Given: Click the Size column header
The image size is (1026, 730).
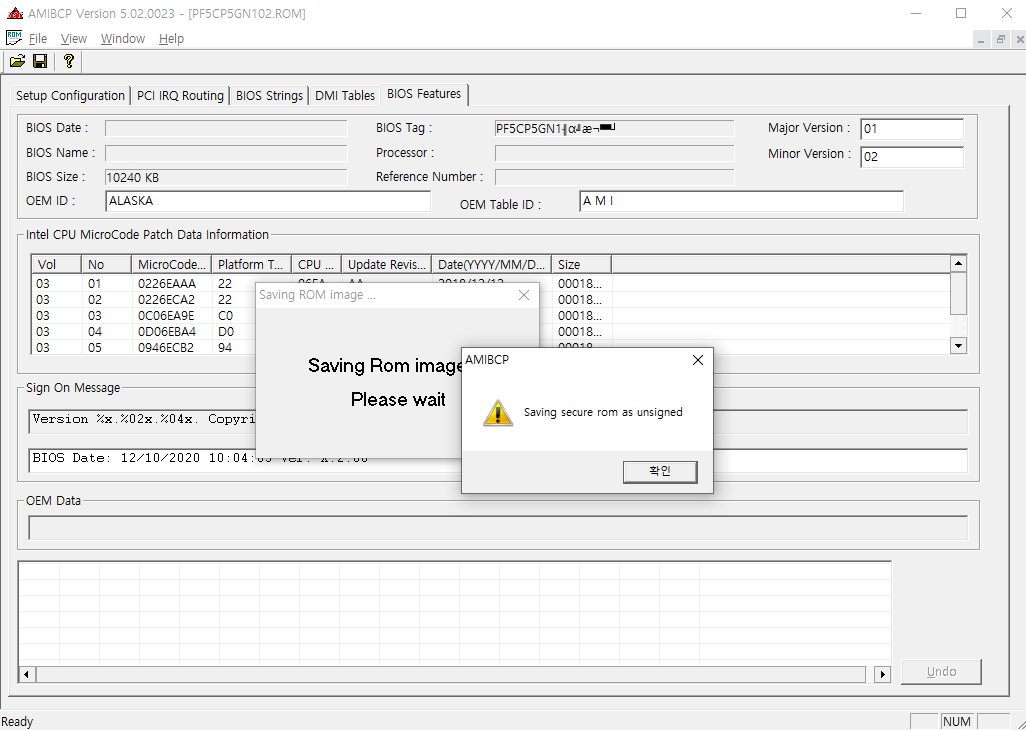Looking at the screenshot, I should (x=582, y=264).
